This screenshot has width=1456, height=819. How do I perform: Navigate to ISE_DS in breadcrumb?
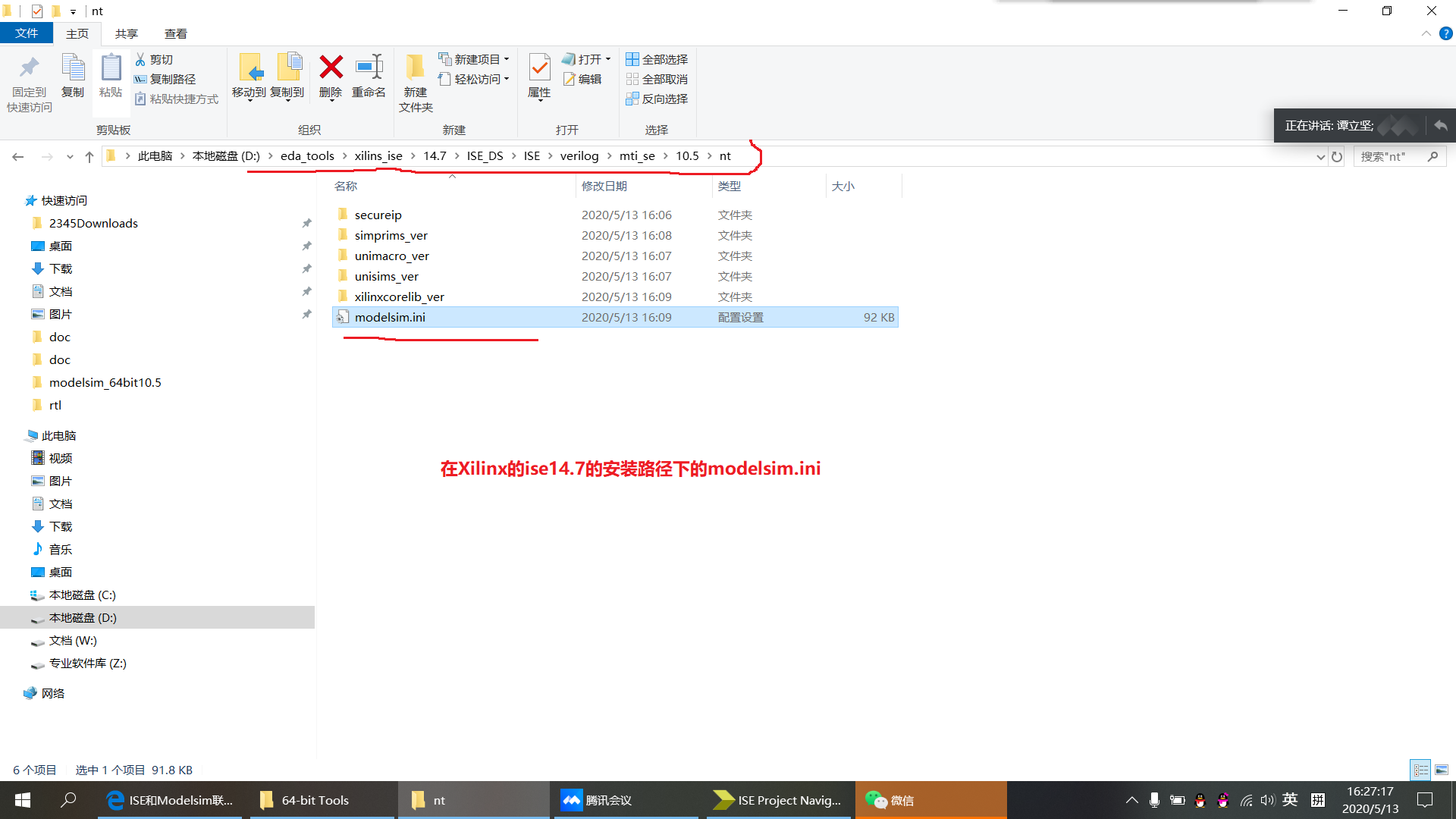point(485,156)
